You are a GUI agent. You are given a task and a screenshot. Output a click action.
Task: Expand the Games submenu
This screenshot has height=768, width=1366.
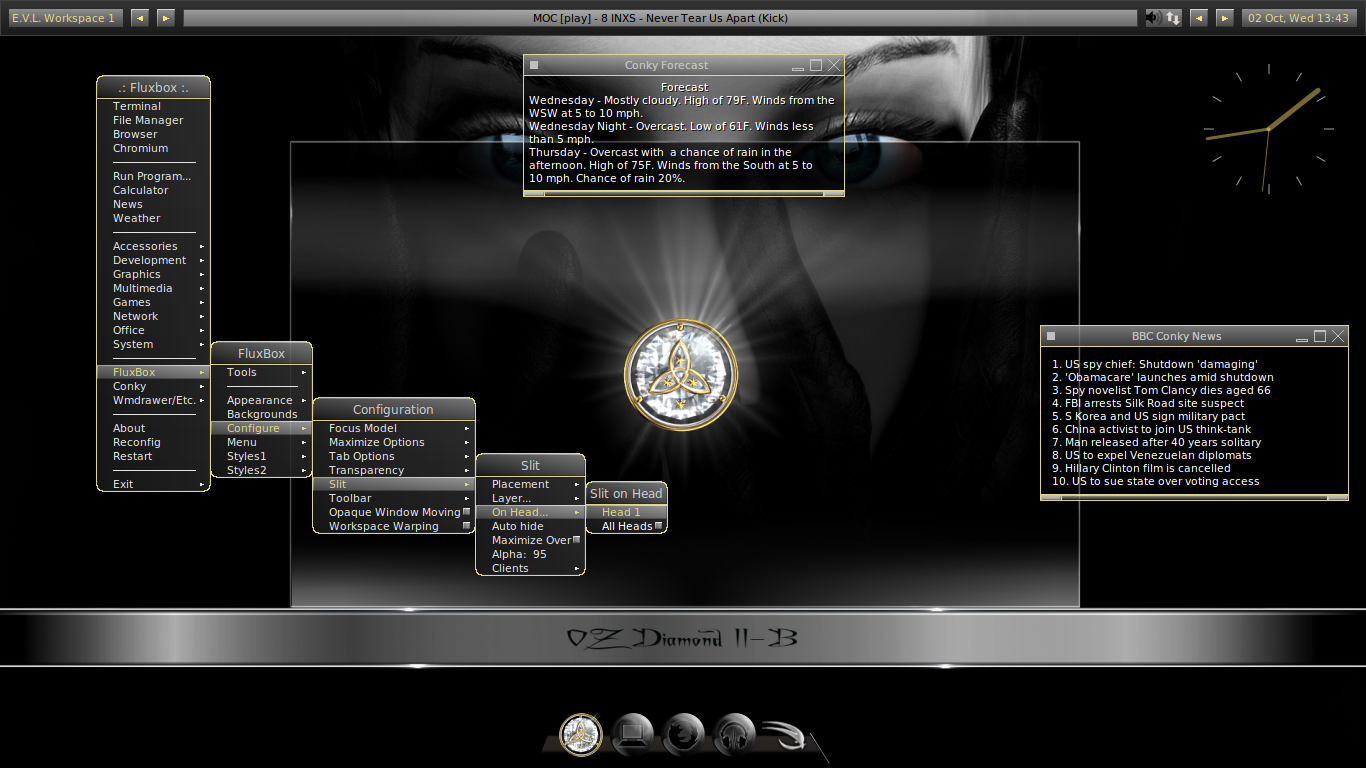pos(153,302)
